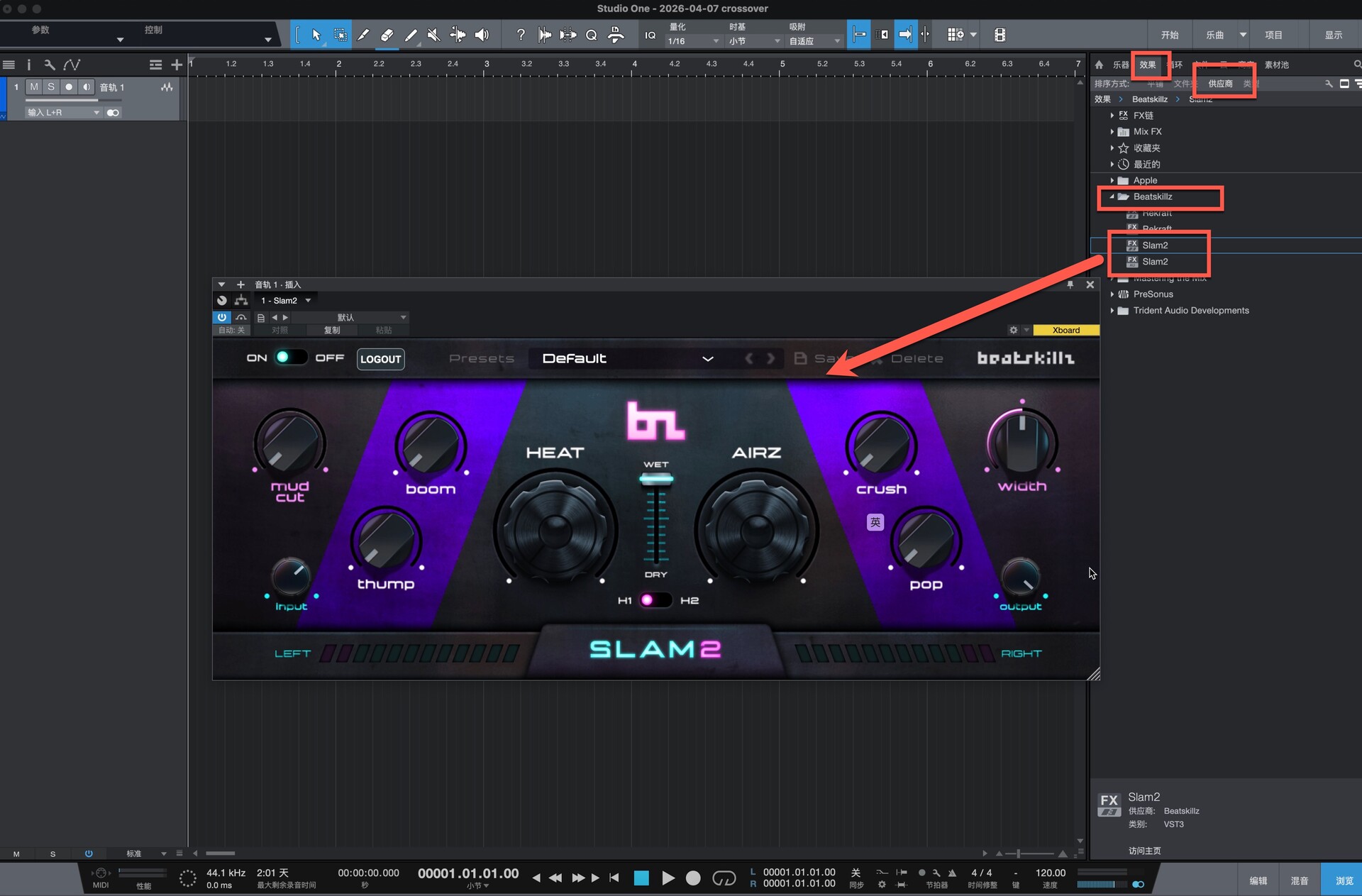Click the stop button in transport
This screenshot has width=1362, height=896.
click(x=641, y=878)
